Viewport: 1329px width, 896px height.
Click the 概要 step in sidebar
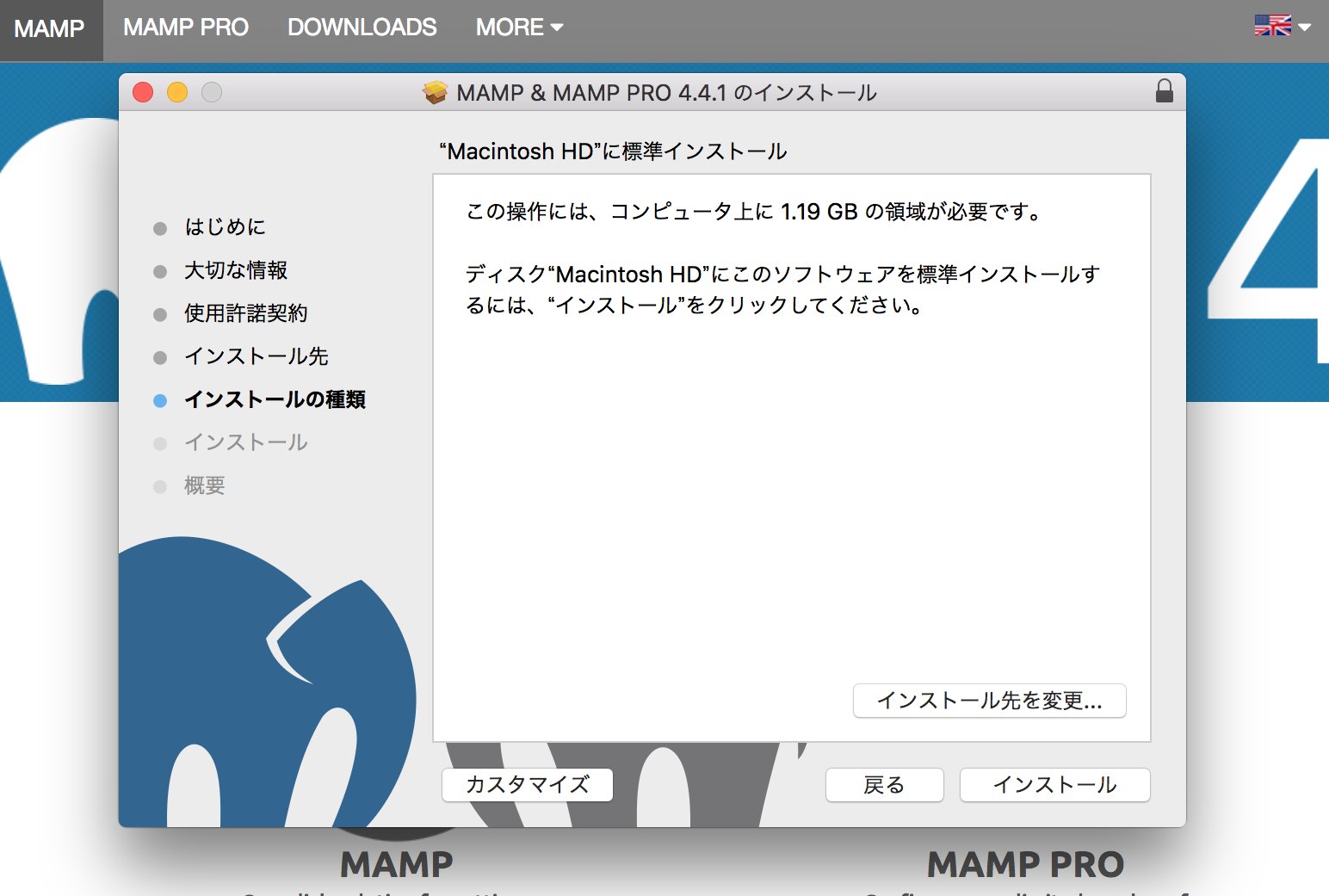coord(205,485)
